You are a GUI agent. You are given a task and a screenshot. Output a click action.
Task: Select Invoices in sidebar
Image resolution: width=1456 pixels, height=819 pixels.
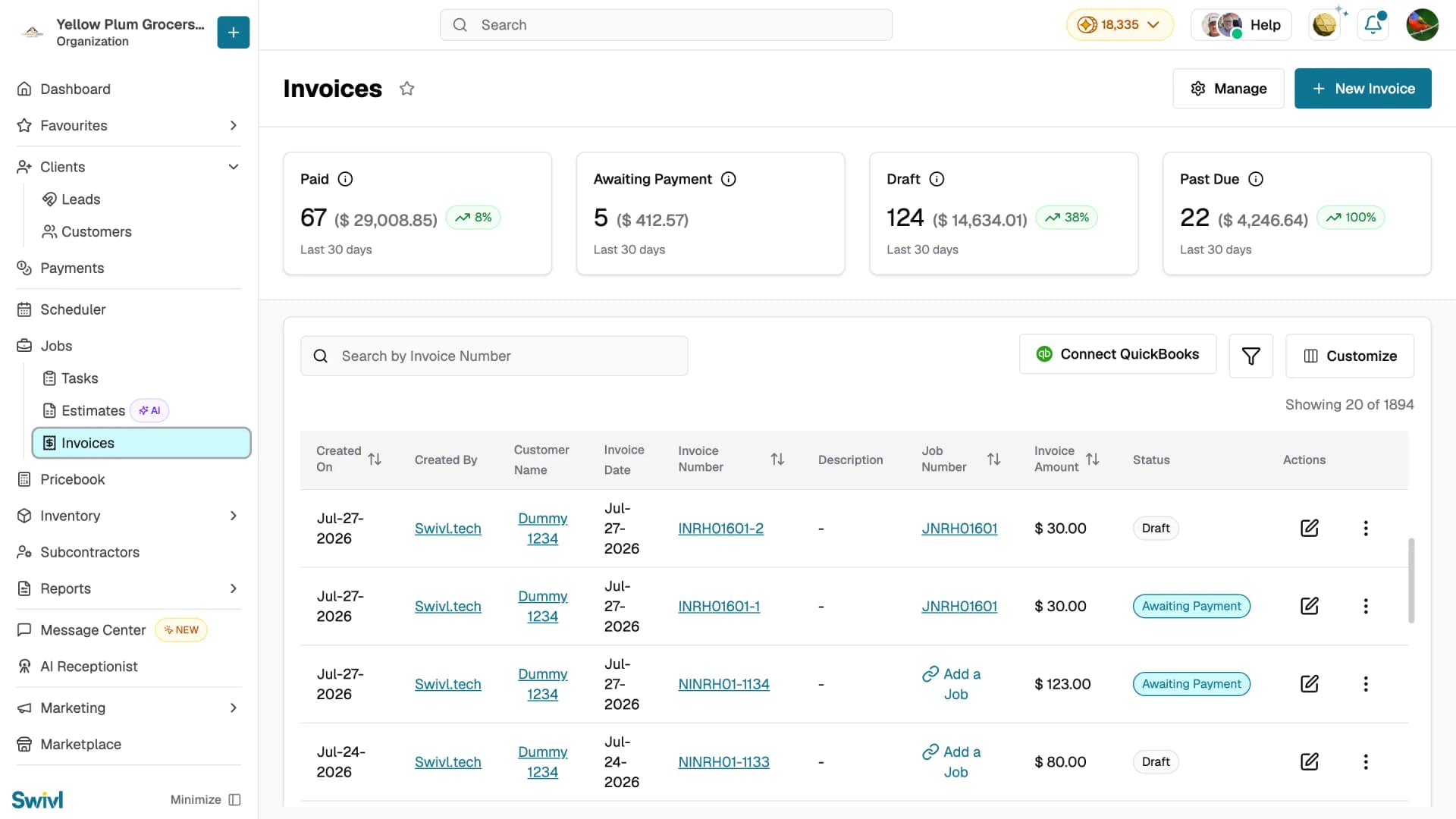click(x=141, y=443)
